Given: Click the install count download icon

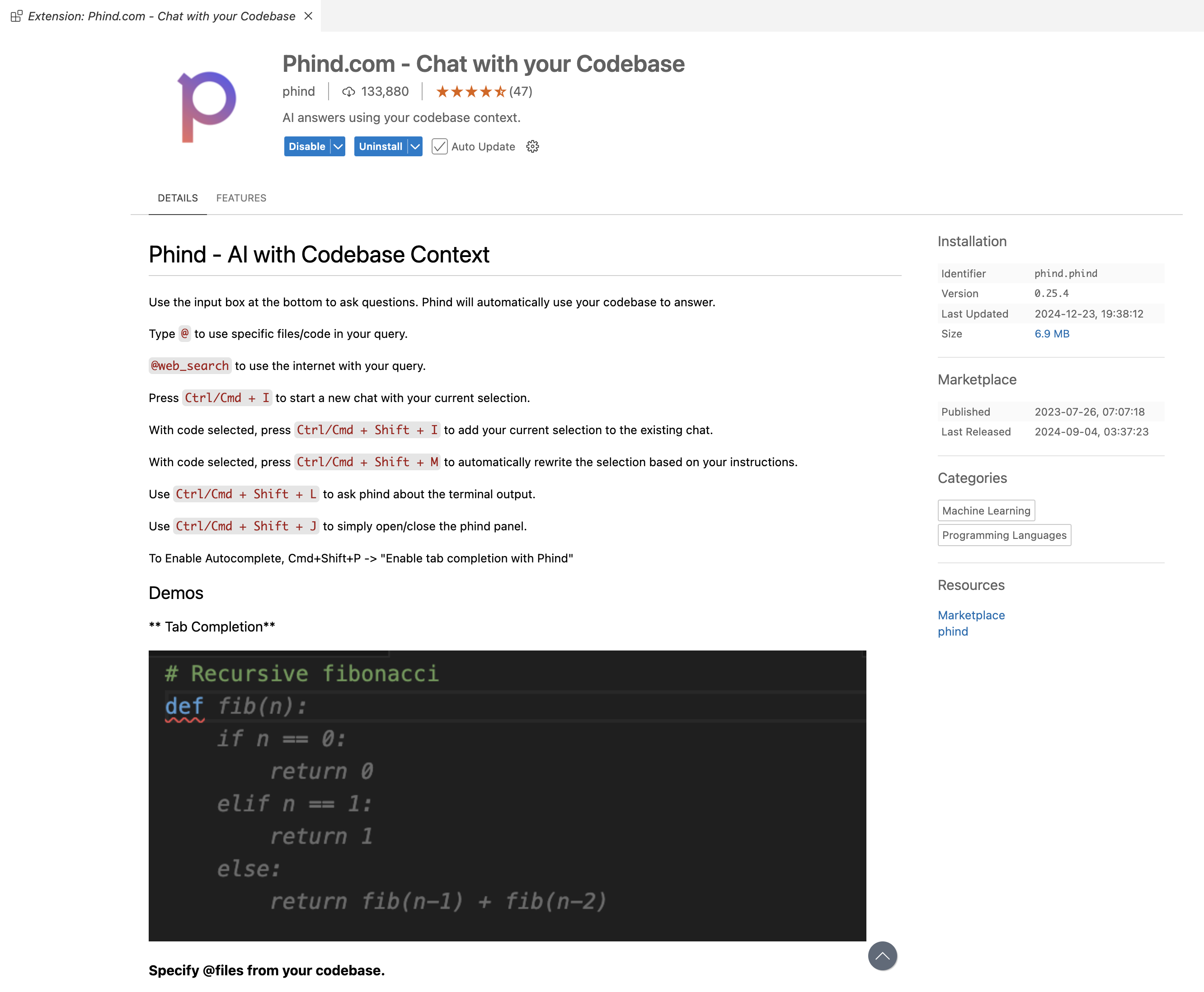Looking at the screenshot, I should point(348,92).
